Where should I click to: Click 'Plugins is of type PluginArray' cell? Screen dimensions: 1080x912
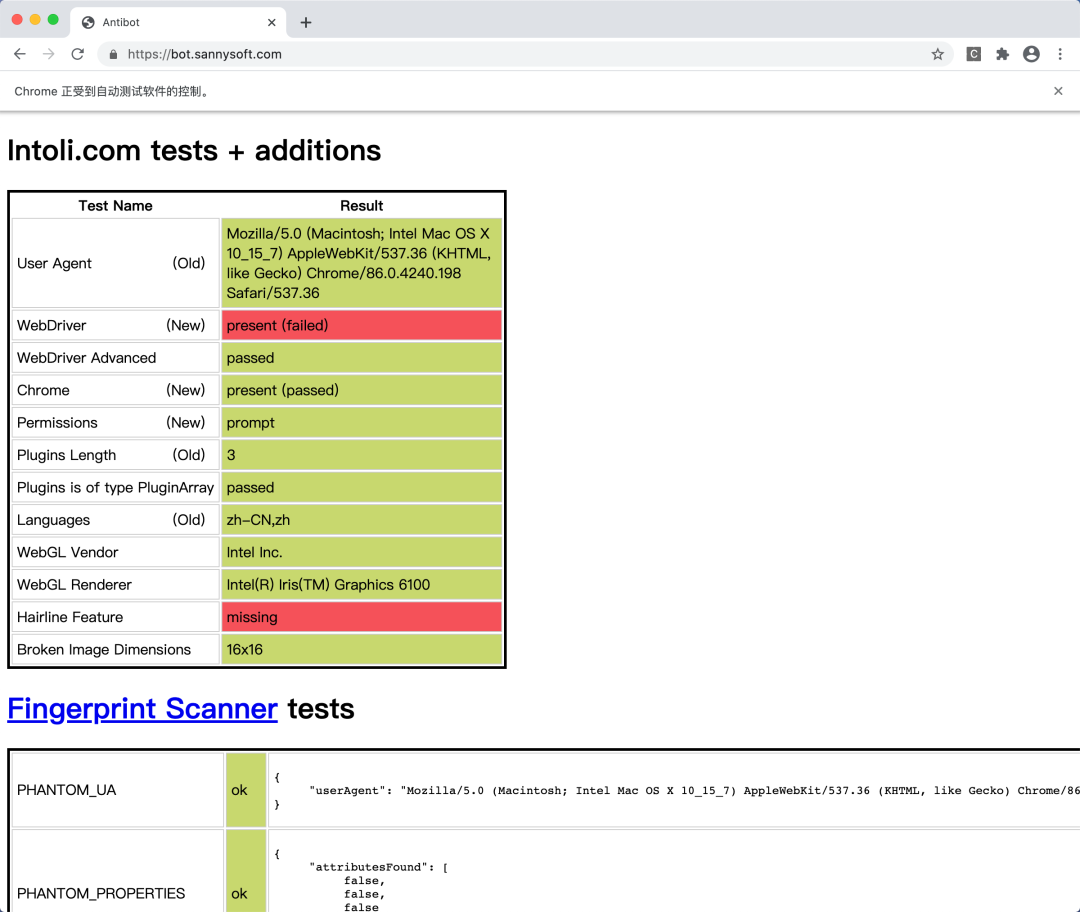click(x=116, y=487)
